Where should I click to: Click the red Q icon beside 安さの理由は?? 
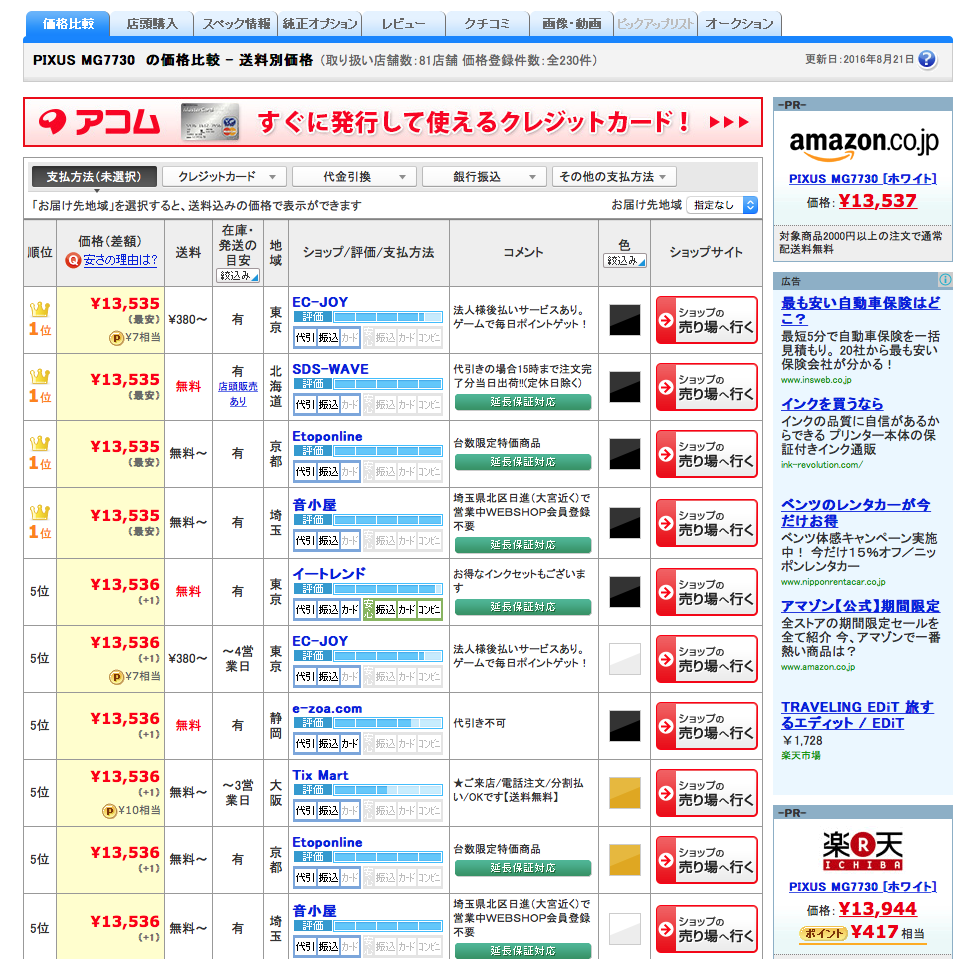coord(73,261)
